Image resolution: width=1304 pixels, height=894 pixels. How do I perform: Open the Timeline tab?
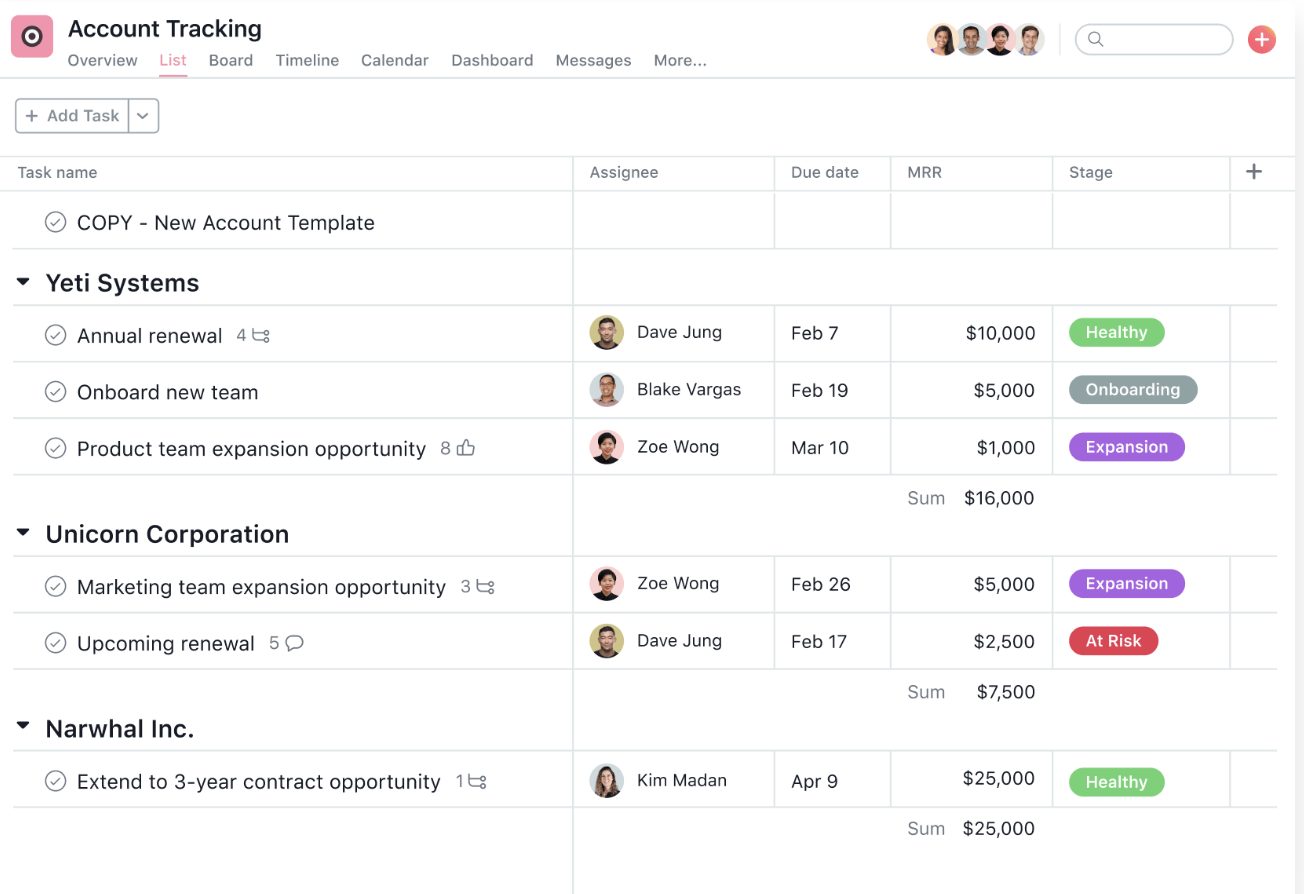(x=307, y=60)
